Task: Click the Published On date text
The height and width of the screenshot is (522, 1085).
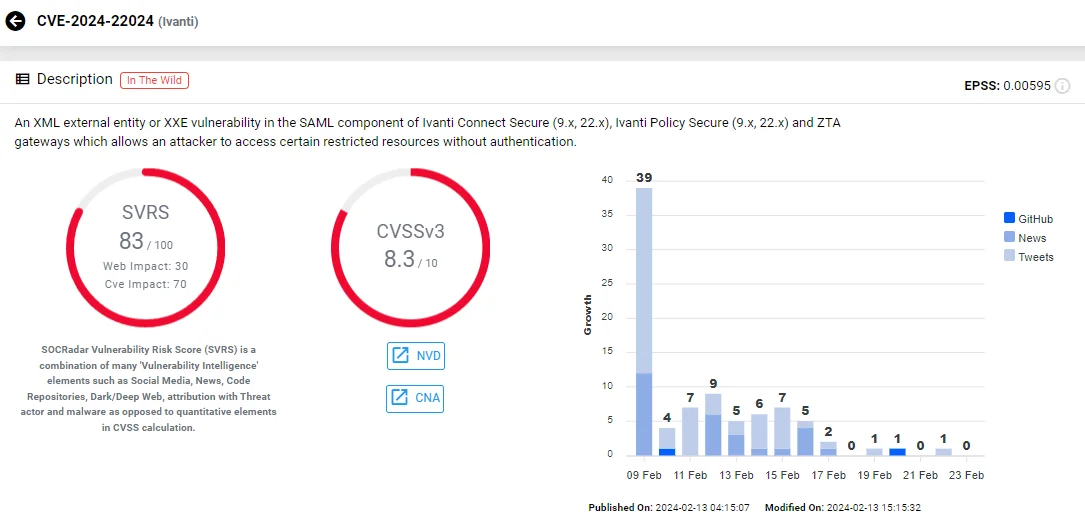Action: [670, 508]
